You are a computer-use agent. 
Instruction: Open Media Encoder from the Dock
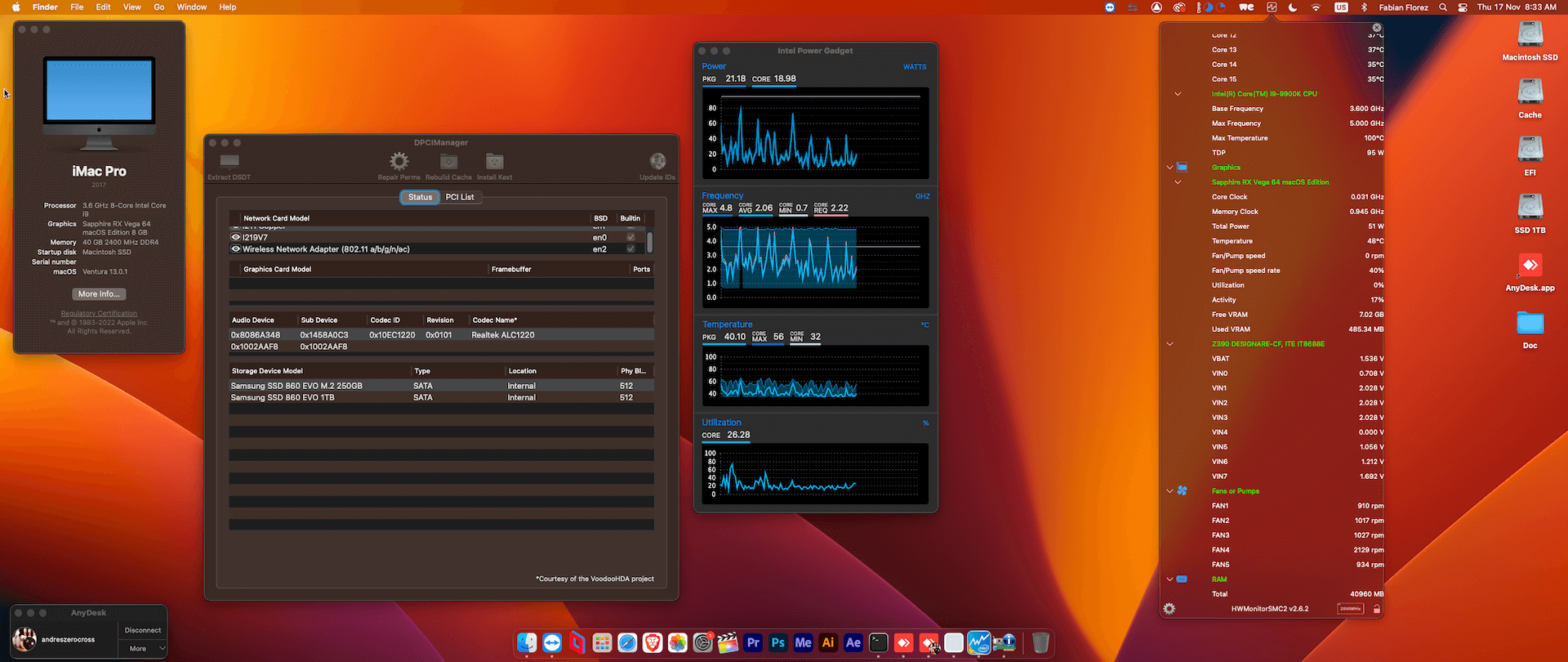click(804, 643)
